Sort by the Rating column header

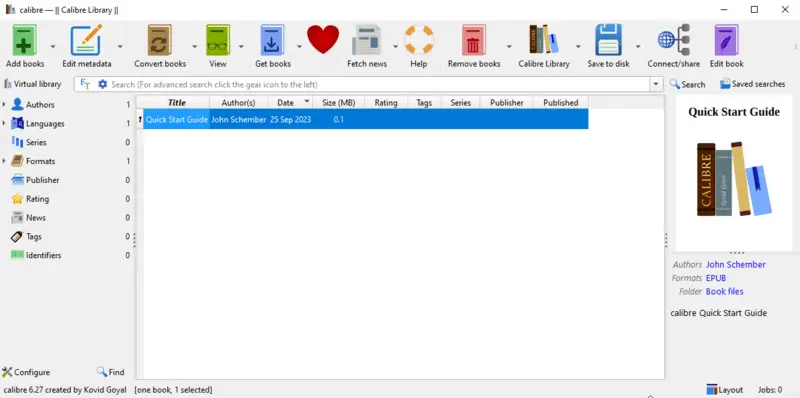tap(386, 103)
